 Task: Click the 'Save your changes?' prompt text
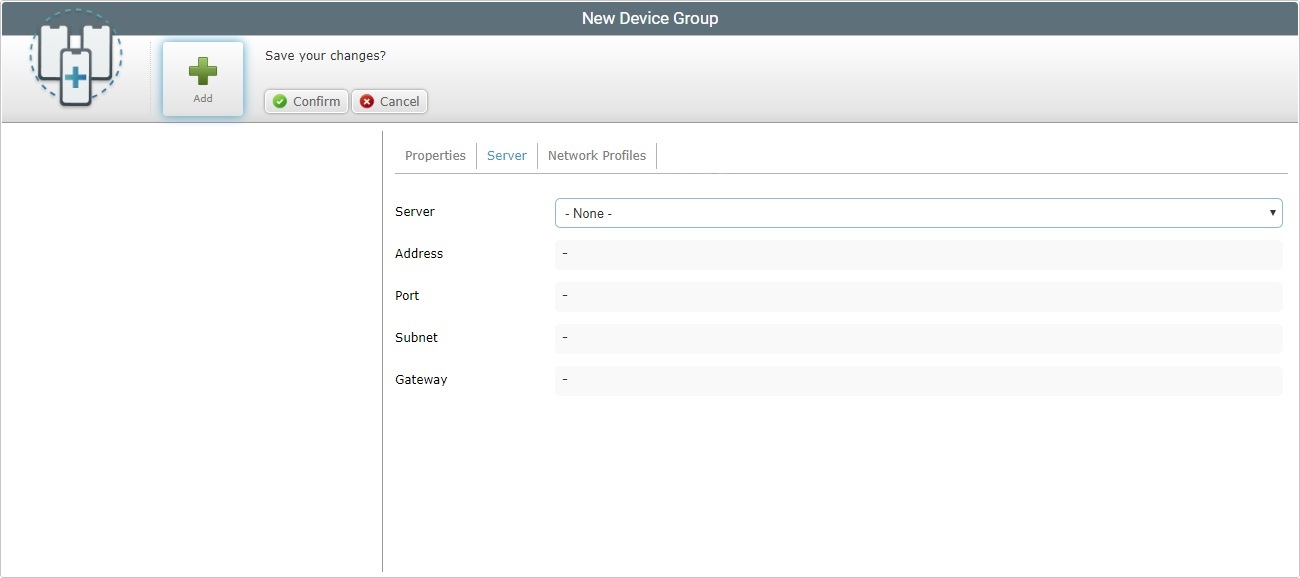pos(325,55)
